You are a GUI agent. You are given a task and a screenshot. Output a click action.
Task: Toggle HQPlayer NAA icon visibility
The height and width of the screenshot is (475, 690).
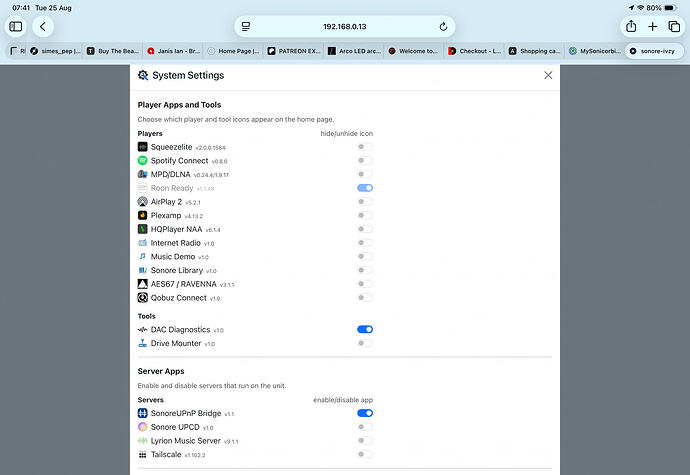click(365, 229)
